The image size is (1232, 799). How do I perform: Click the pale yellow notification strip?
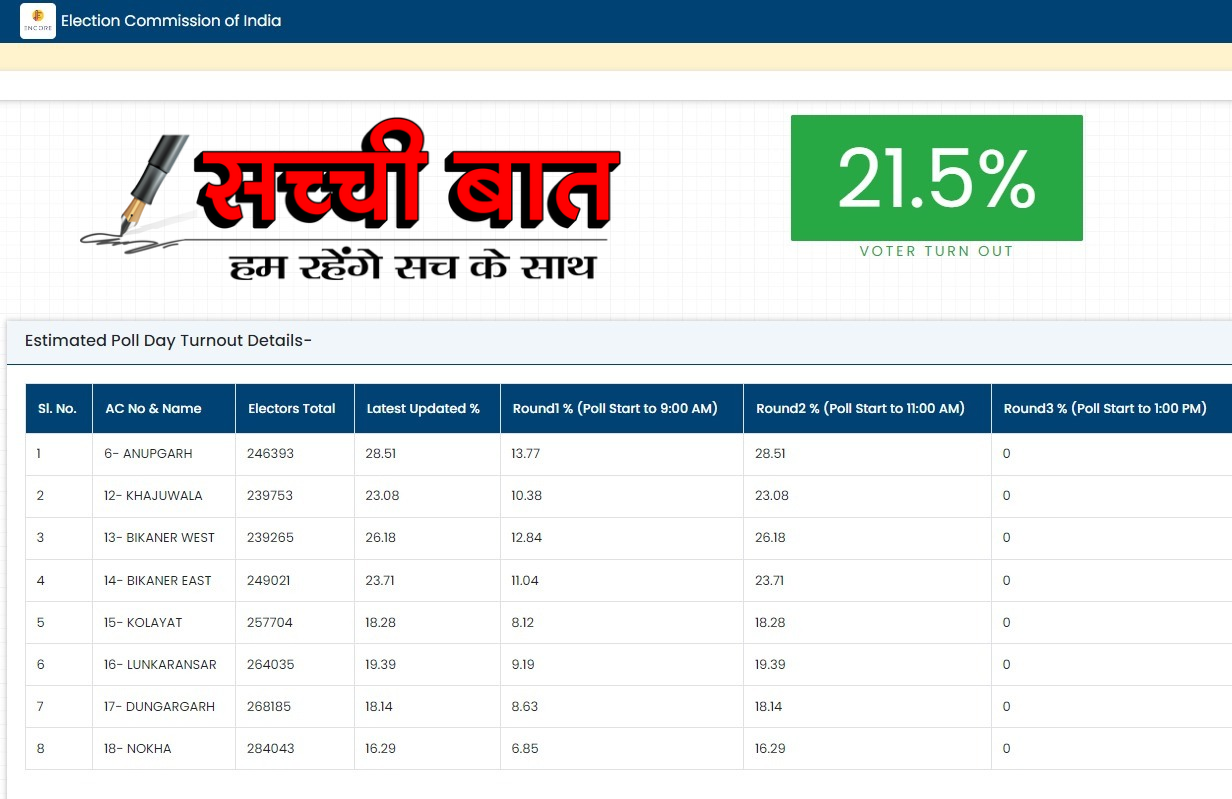616,57
